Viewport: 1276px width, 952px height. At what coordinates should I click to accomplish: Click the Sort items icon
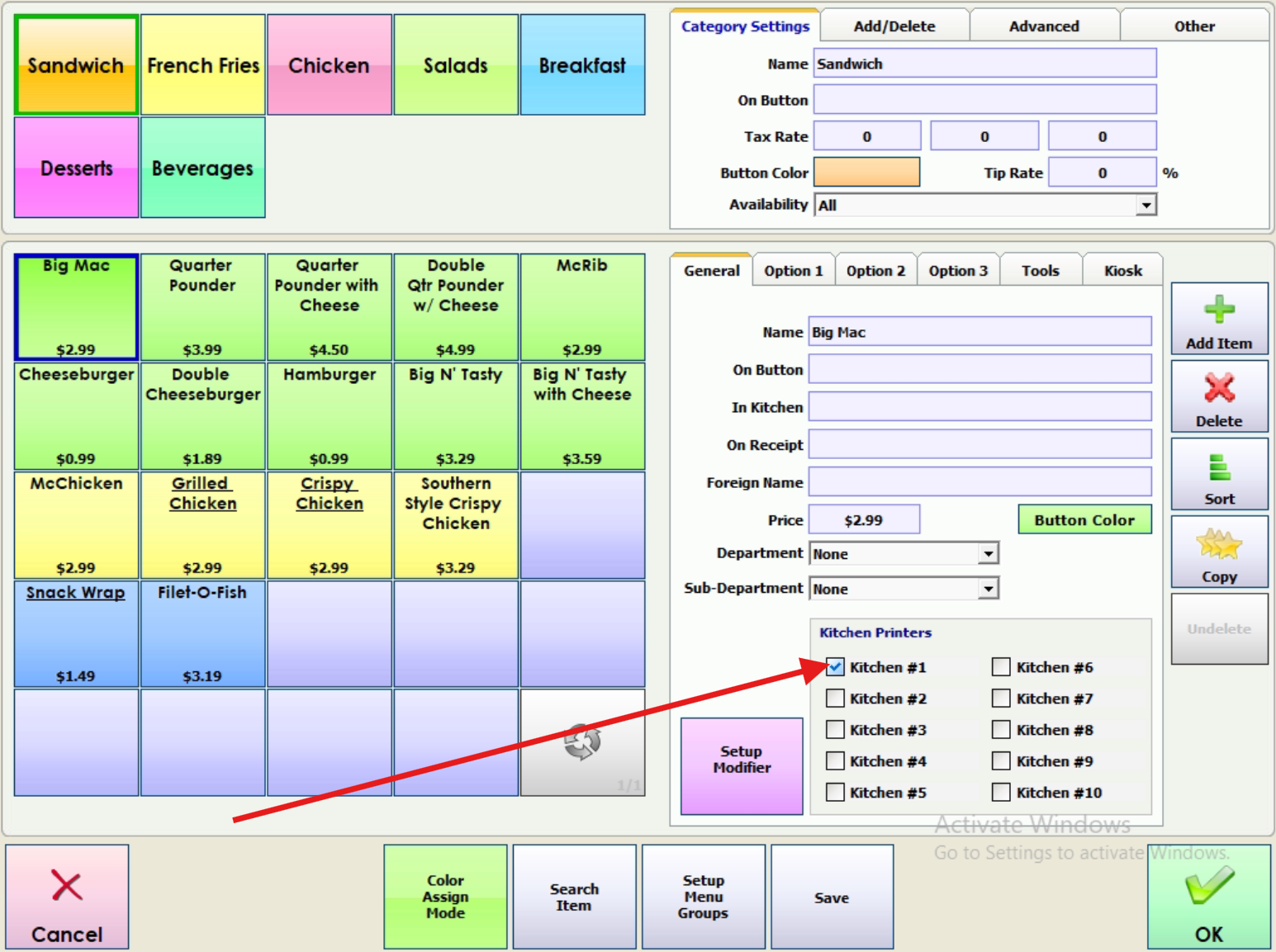[1219, 467]
